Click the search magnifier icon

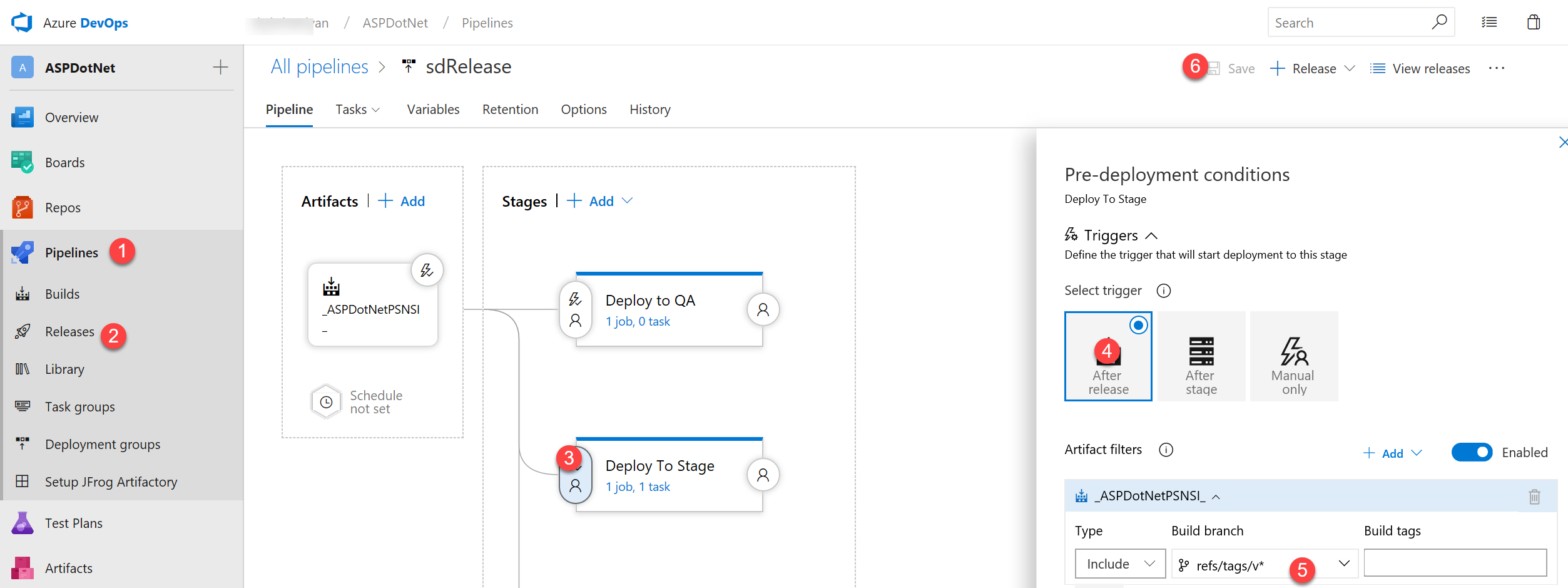pyautogui.click(x=1439, y=22)
